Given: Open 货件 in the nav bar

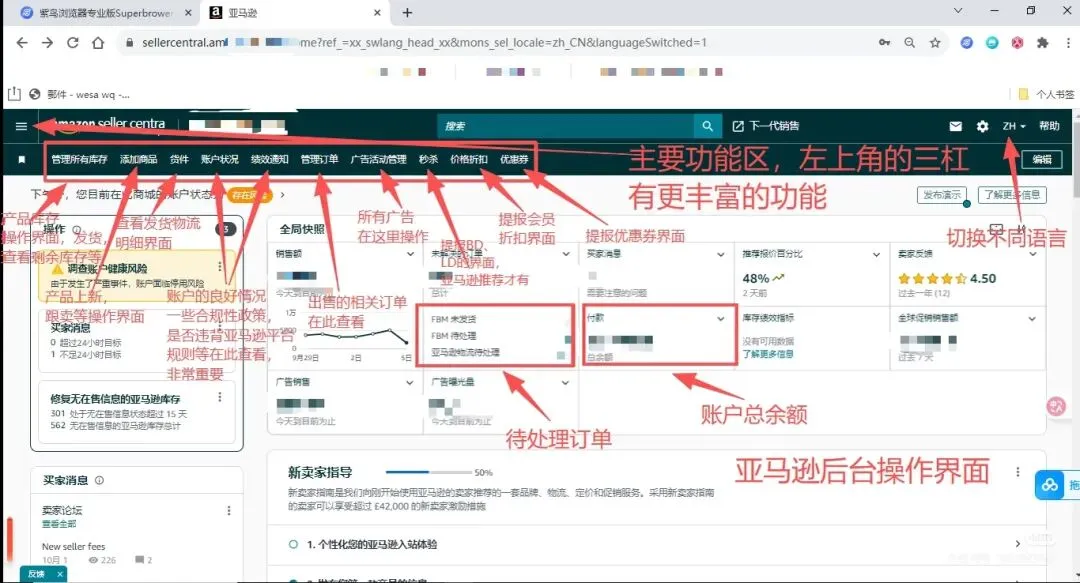Looking at the screenshot, I should pyautogui.click(x=179, y=159).
